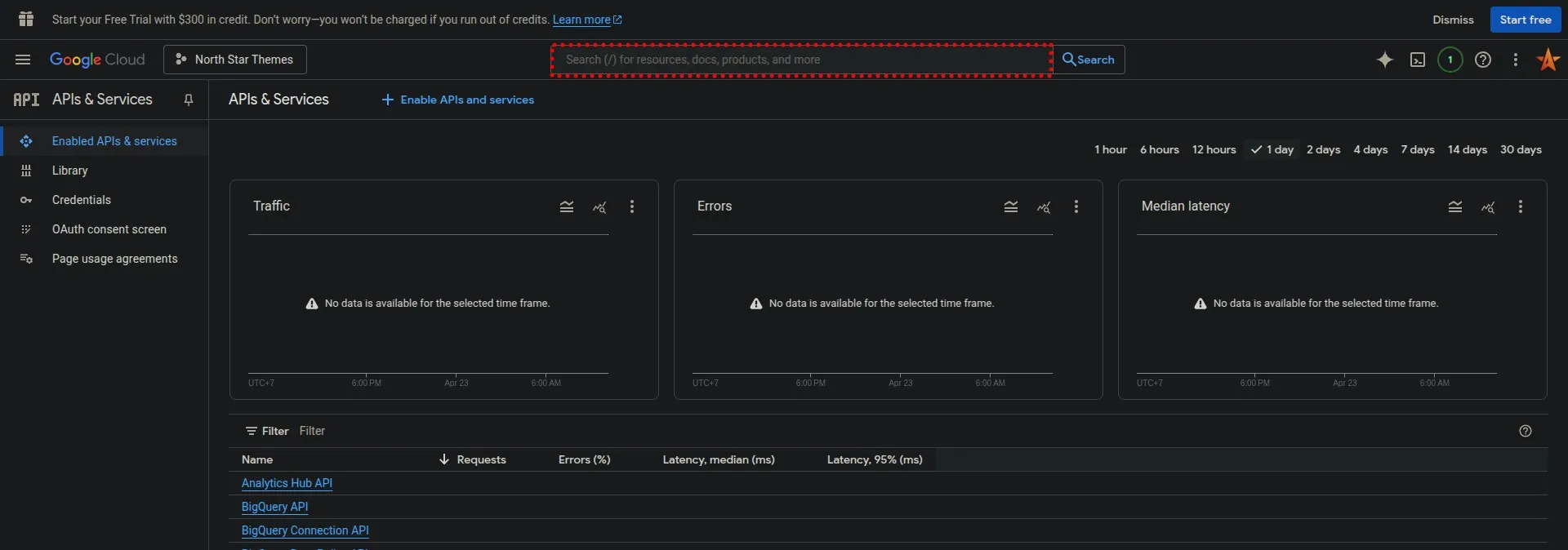Image resolution: width=1568 pixels, height=550 pixels.
Task: Click the Google Cloud logo
Action: 97,60
